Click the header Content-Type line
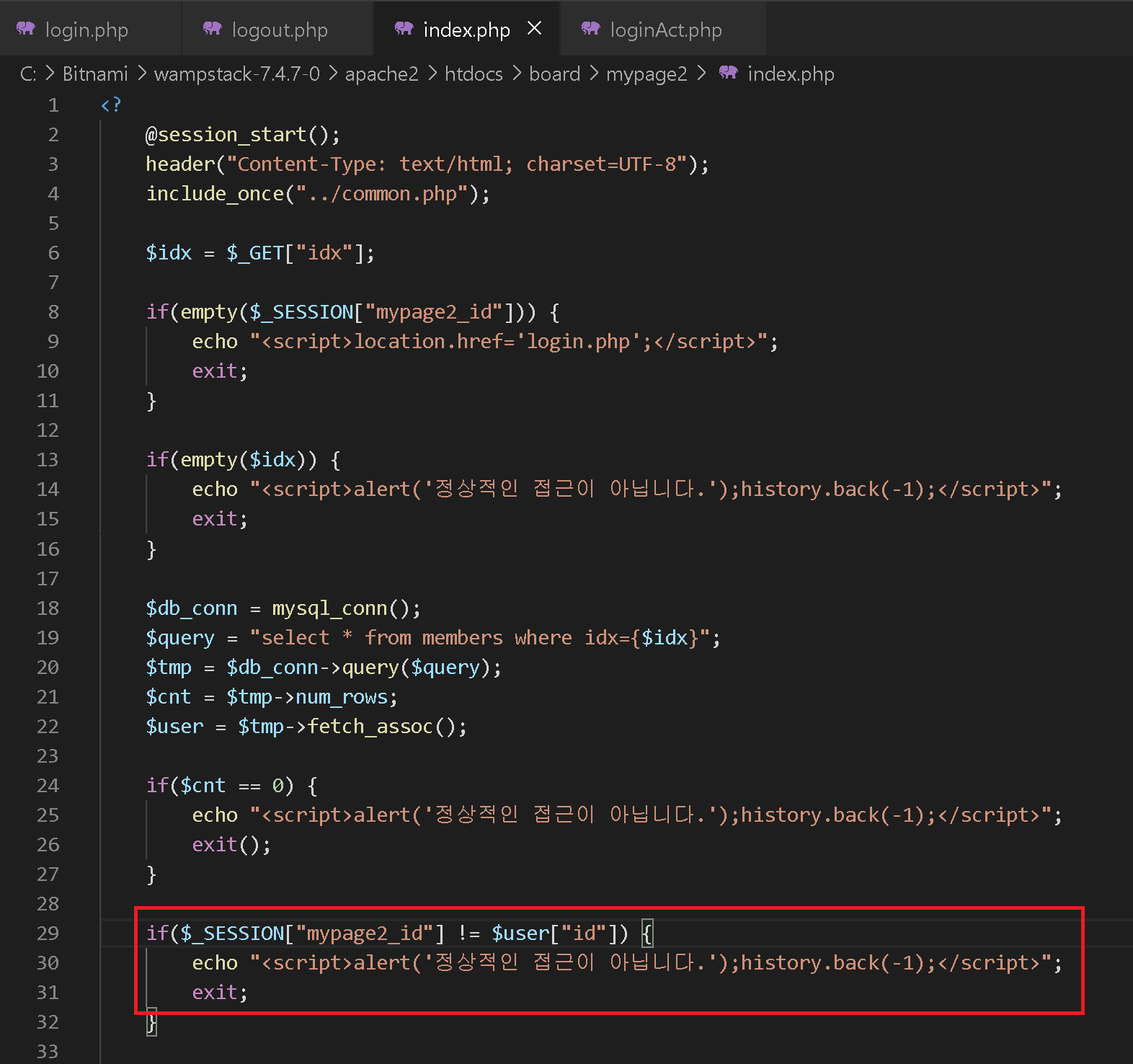The width and height of the screenshot is (1133, 1064). coord(427,164)
